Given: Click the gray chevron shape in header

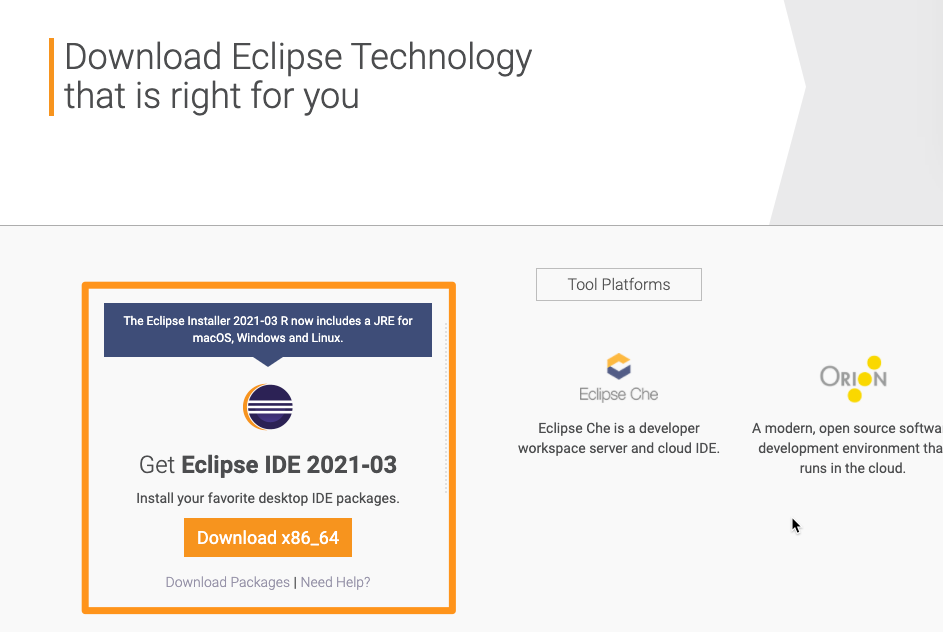Looking at the screenshot, I should tap(856, 112).
